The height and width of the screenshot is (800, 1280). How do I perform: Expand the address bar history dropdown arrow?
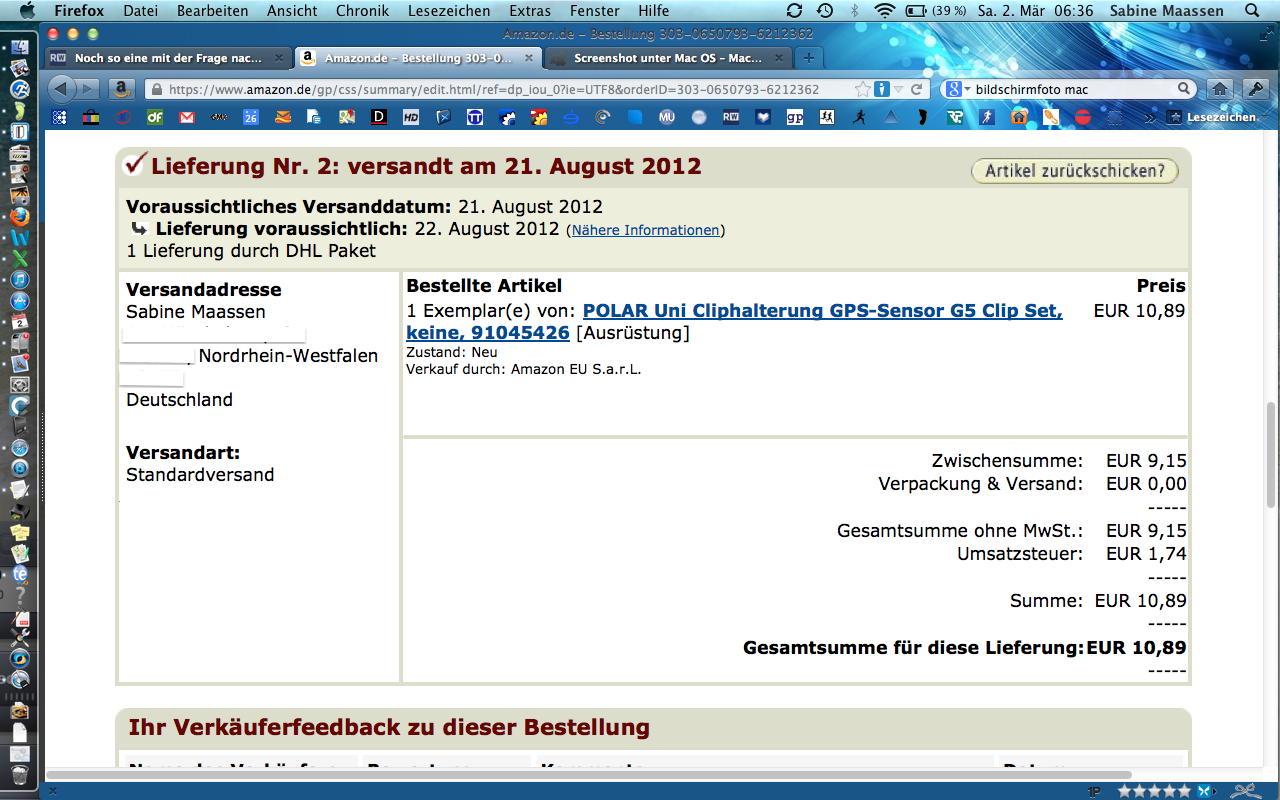[x=899, y=89]
